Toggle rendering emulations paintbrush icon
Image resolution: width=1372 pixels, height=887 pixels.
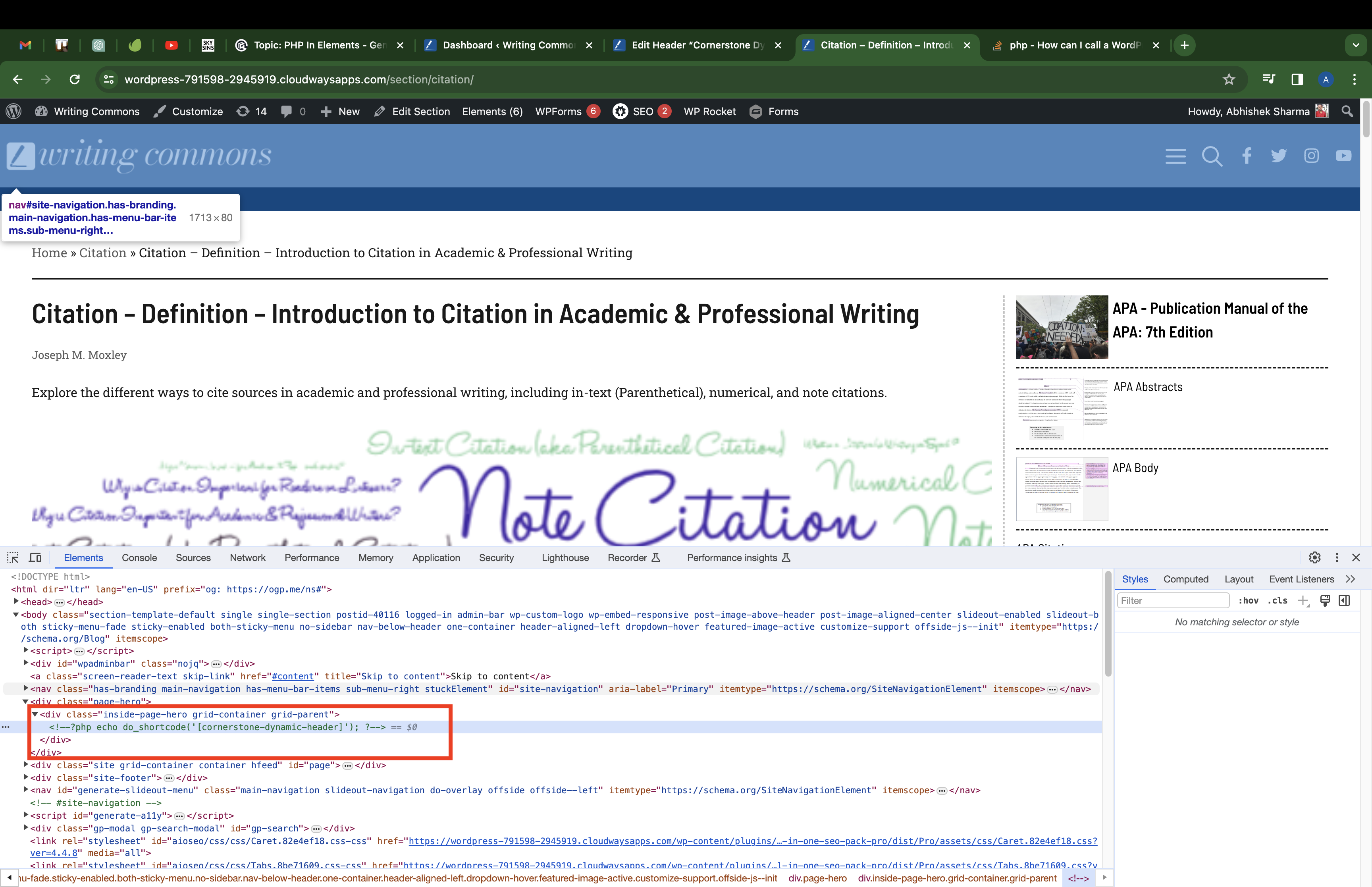pos(1325,601)
